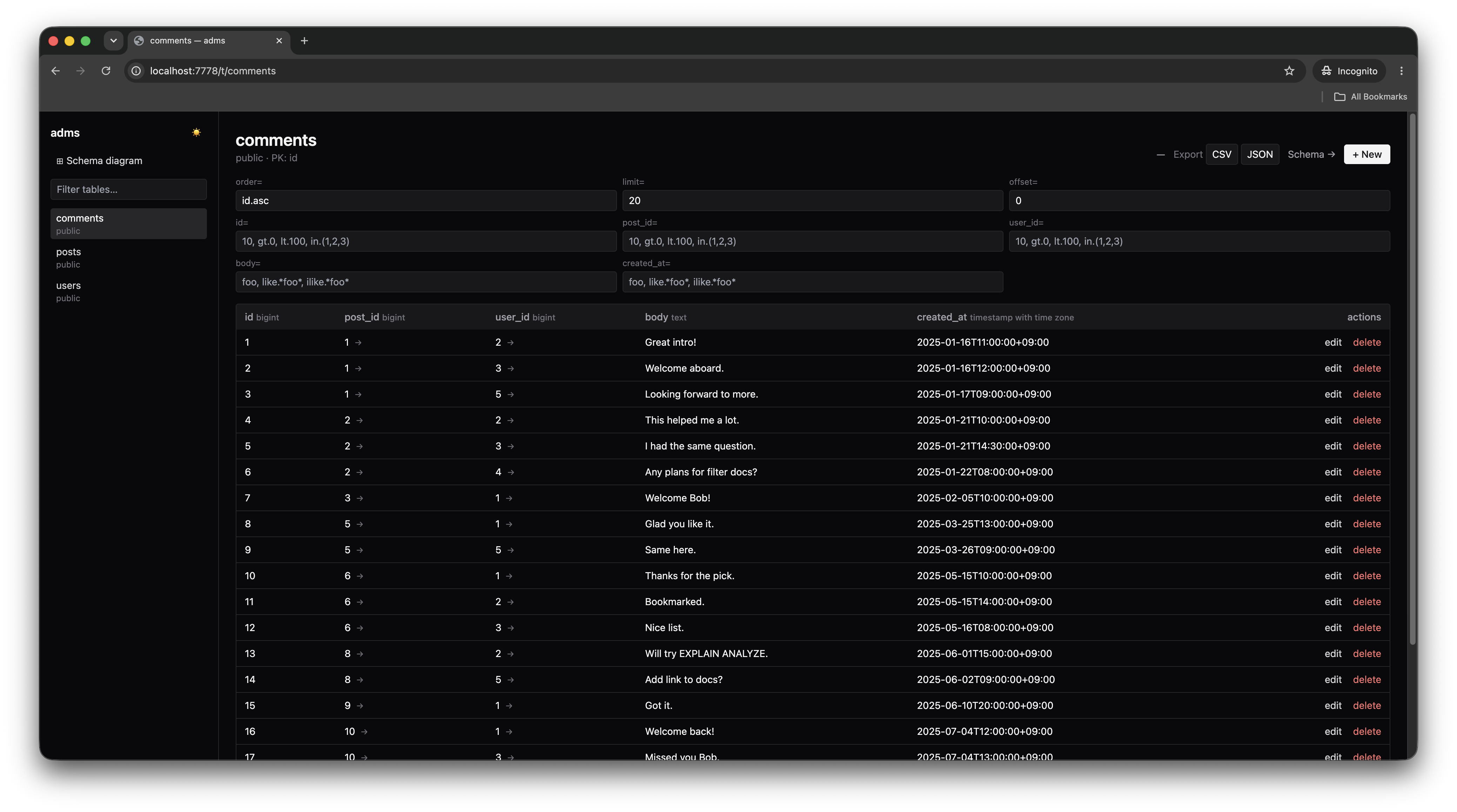Viewport: 1457px width, 812px height.
Task: Switch to the 'comments — adms' tab
Action: click(209, 41)
